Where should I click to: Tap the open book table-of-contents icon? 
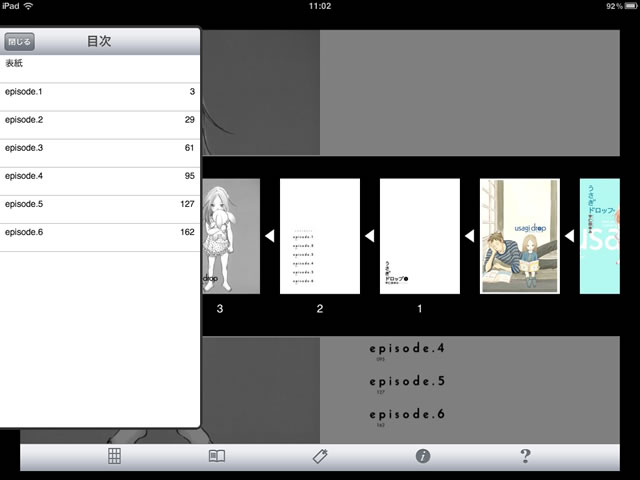pyautogui.click(x=217, y=456)
